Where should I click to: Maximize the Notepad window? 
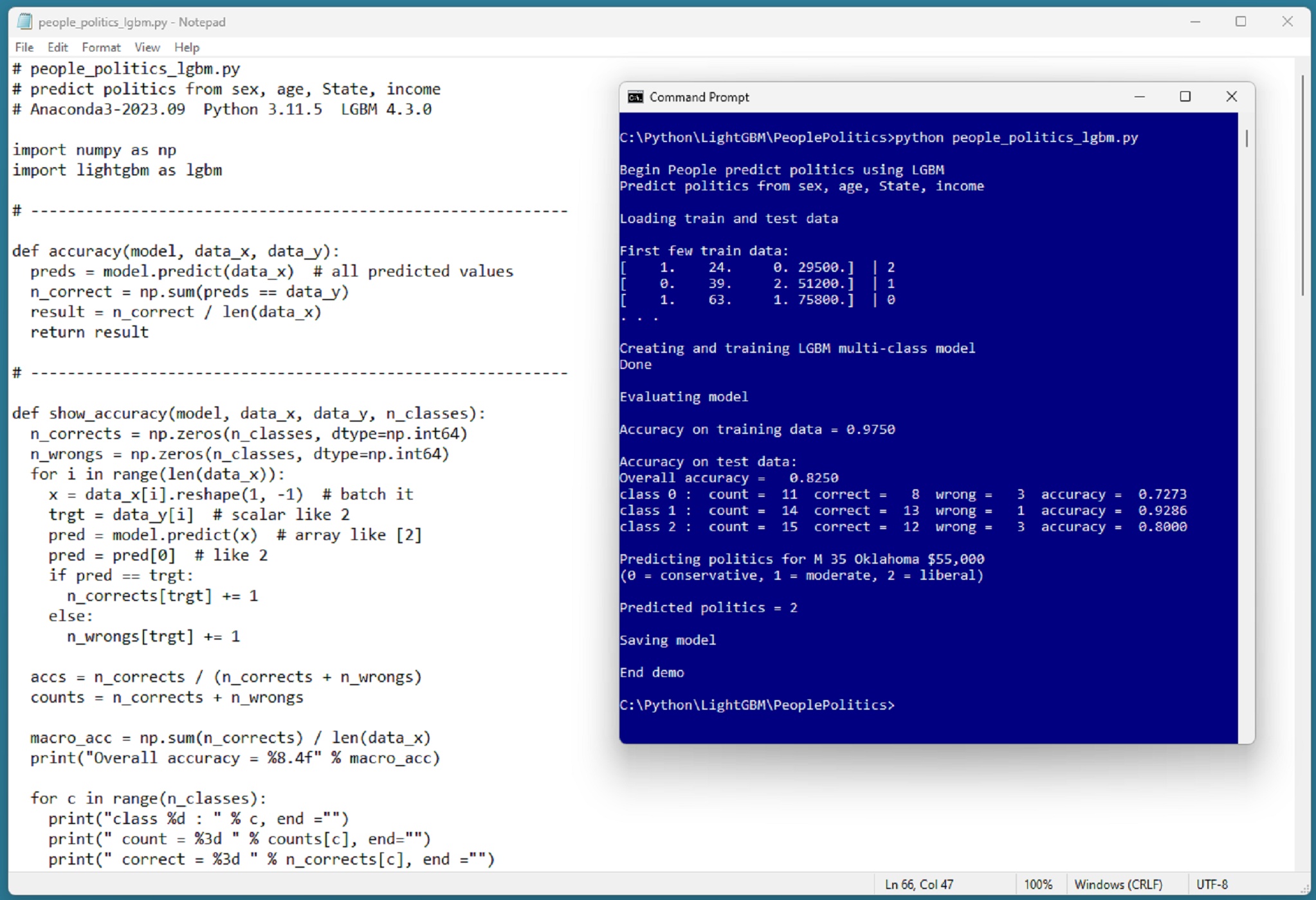click(x=1241, y=22)
